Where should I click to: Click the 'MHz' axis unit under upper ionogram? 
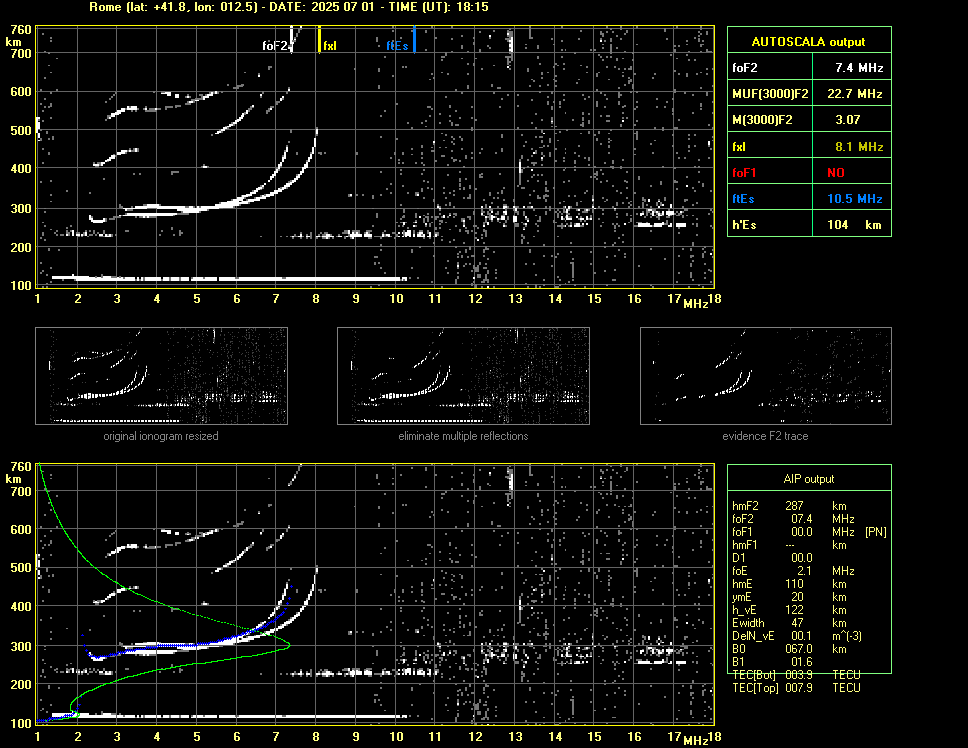(696, 304)
